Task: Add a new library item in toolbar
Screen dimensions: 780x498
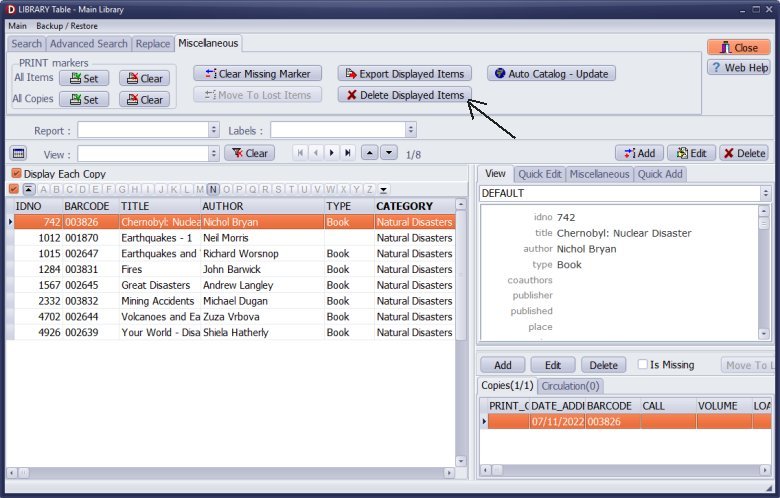Action: pyautogui.click(x=639, y=153)
